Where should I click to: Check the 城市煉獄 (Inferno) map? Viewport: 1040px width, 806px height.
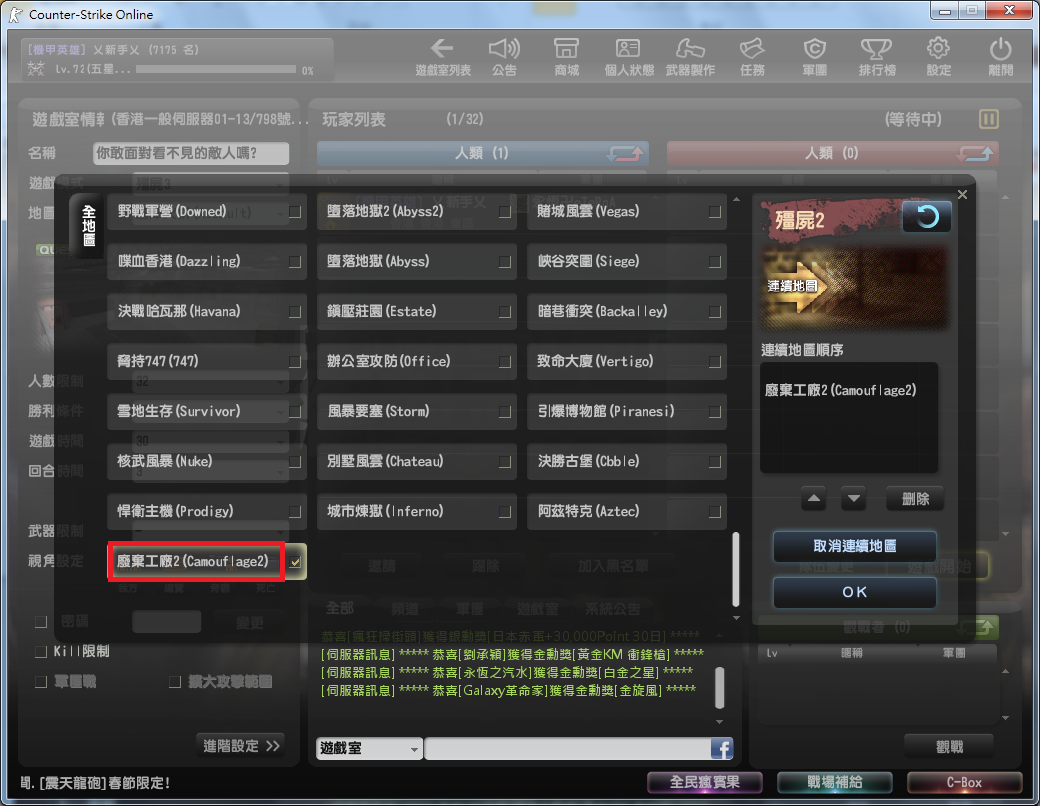[505, 512]
